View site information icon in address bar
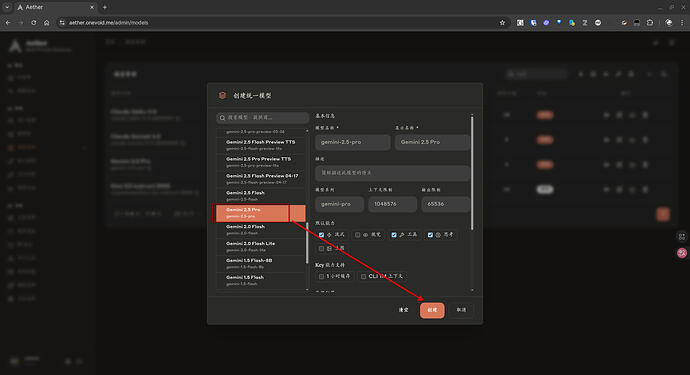 (62, 22)
